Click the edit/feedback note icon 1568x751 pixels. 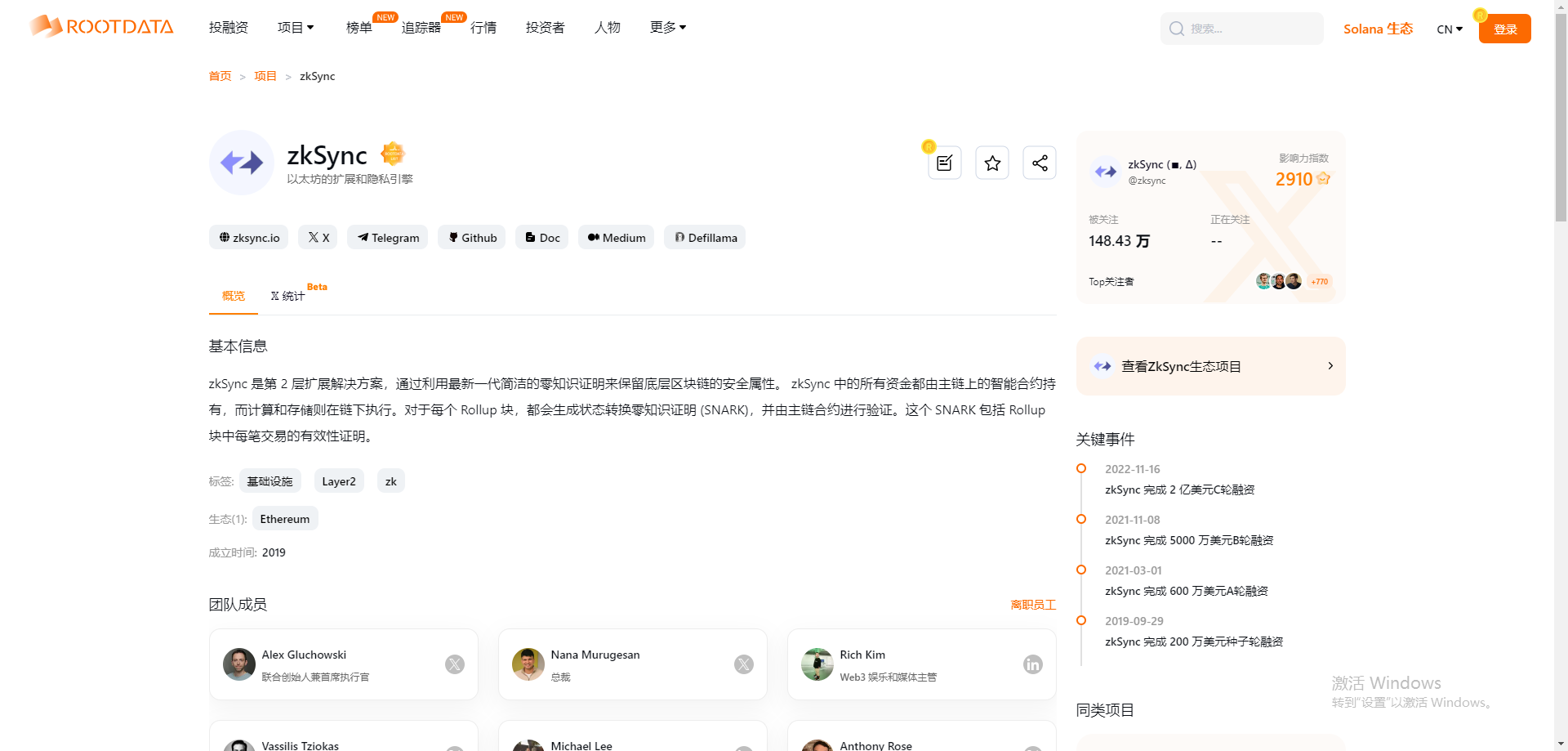pyautogui.click(x=945, y=163)
